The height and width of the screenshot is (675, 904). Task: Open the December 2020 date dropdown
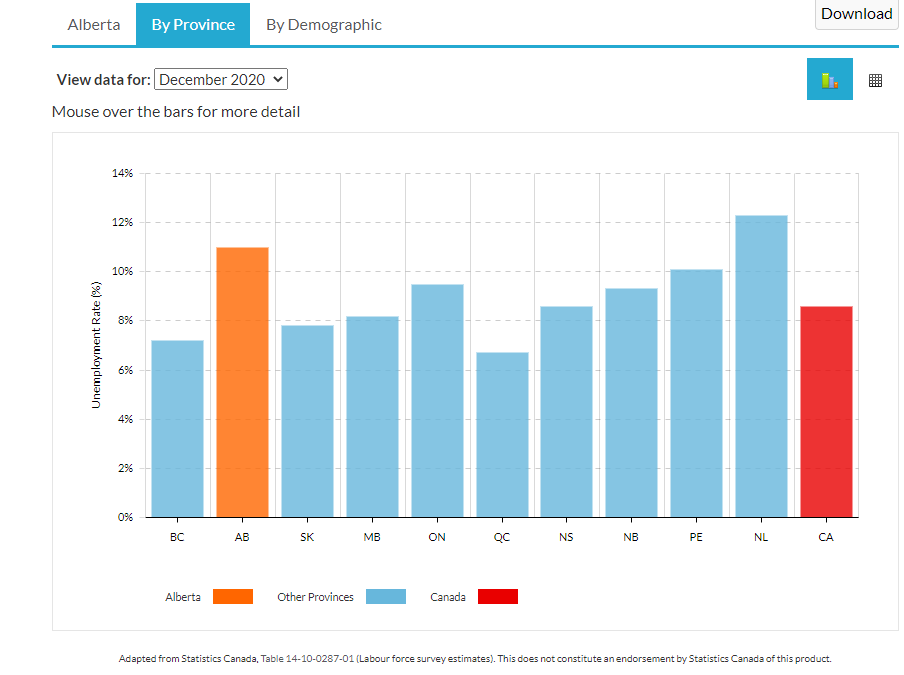(221, 80)
